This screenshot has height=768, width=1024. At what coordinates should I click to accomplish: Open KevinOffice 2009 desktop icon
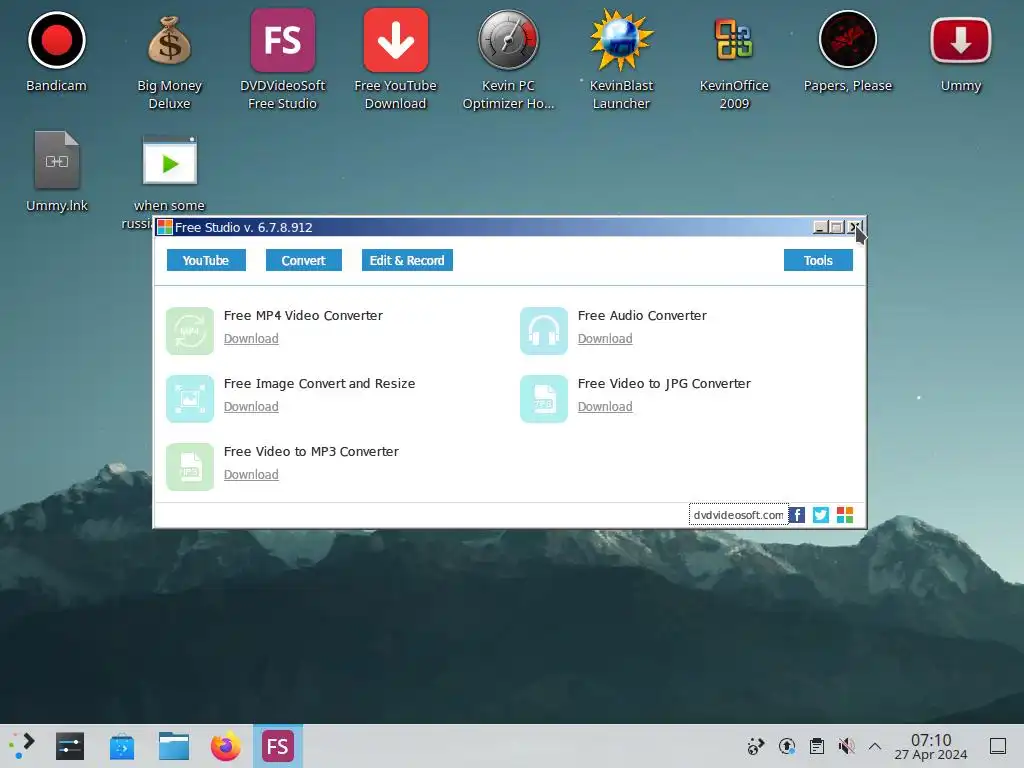coord(734,40)
